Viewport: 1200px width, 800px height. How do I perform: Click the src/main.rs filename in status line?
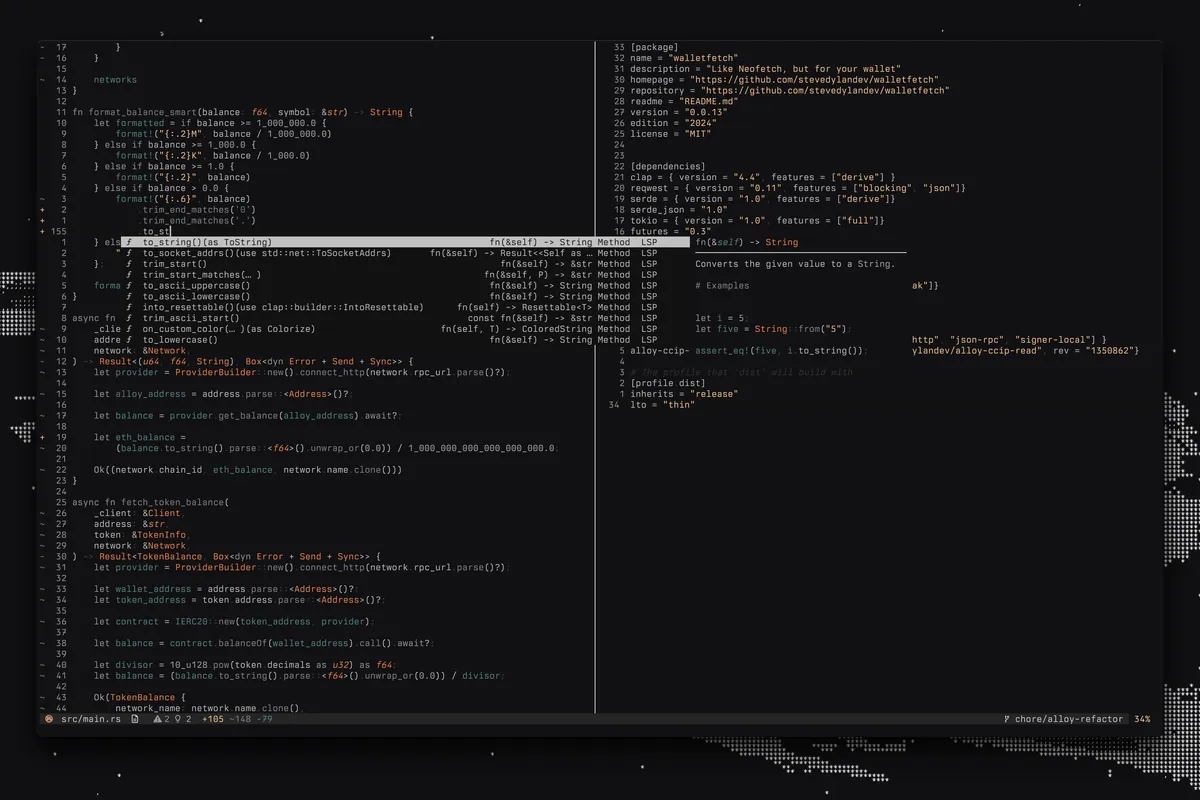coord(90,719)
